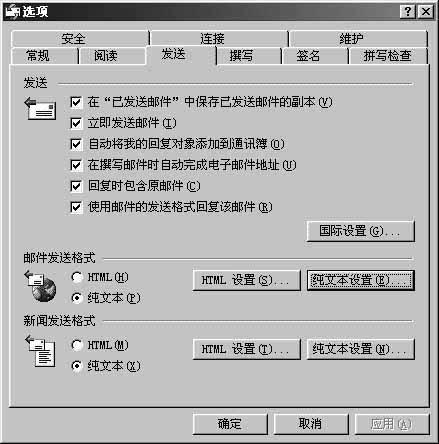Image resolution: width=439 pixels, height=444 pixels.
Task: Disable auto-complete email addresses checkbox
Action: tap(76, 165)
